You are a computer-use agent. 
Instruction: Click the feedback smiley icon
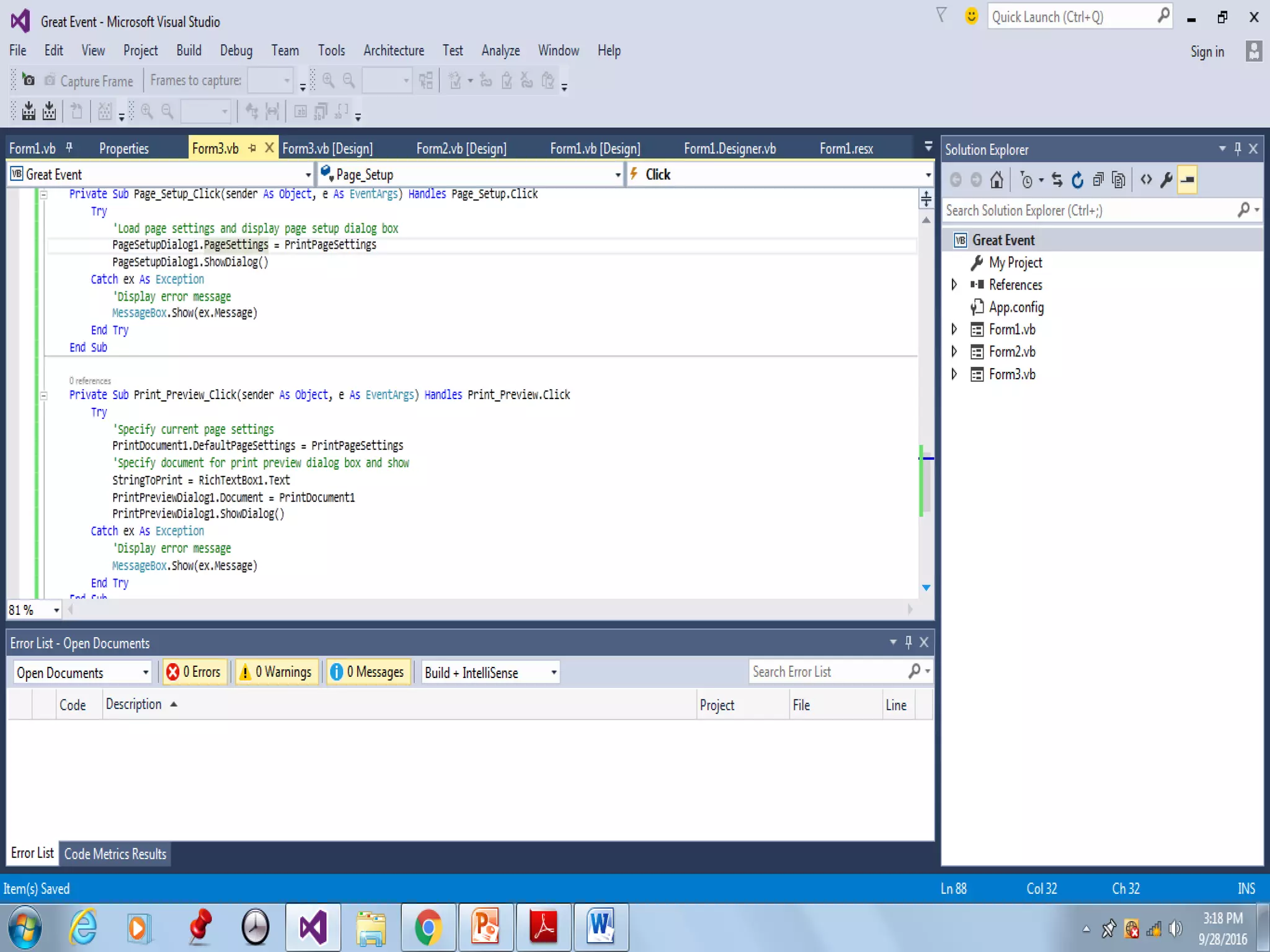[971, 16]
